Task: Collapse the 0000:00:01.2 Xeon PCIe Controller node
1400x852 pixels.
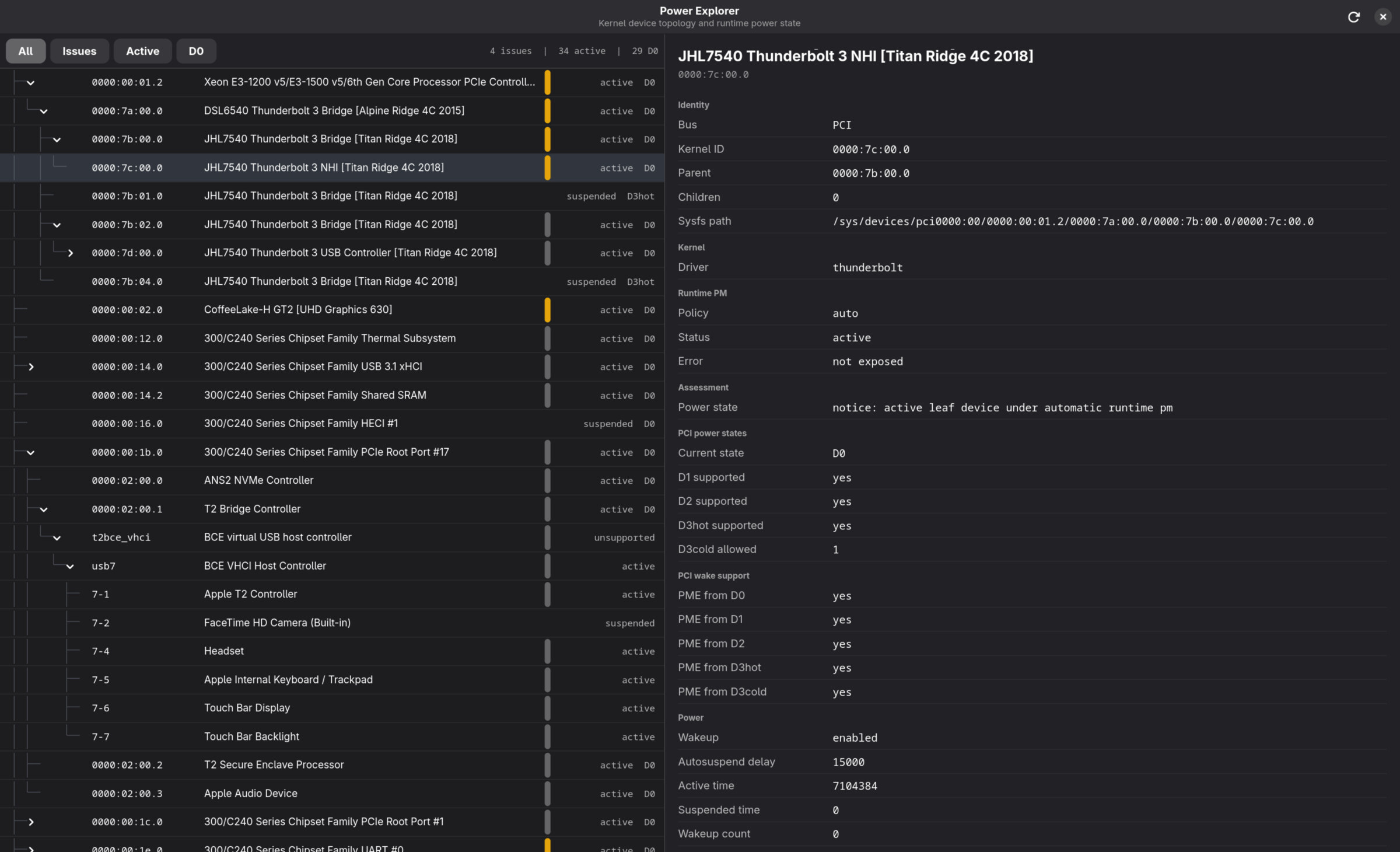Action: pos(31,83)
